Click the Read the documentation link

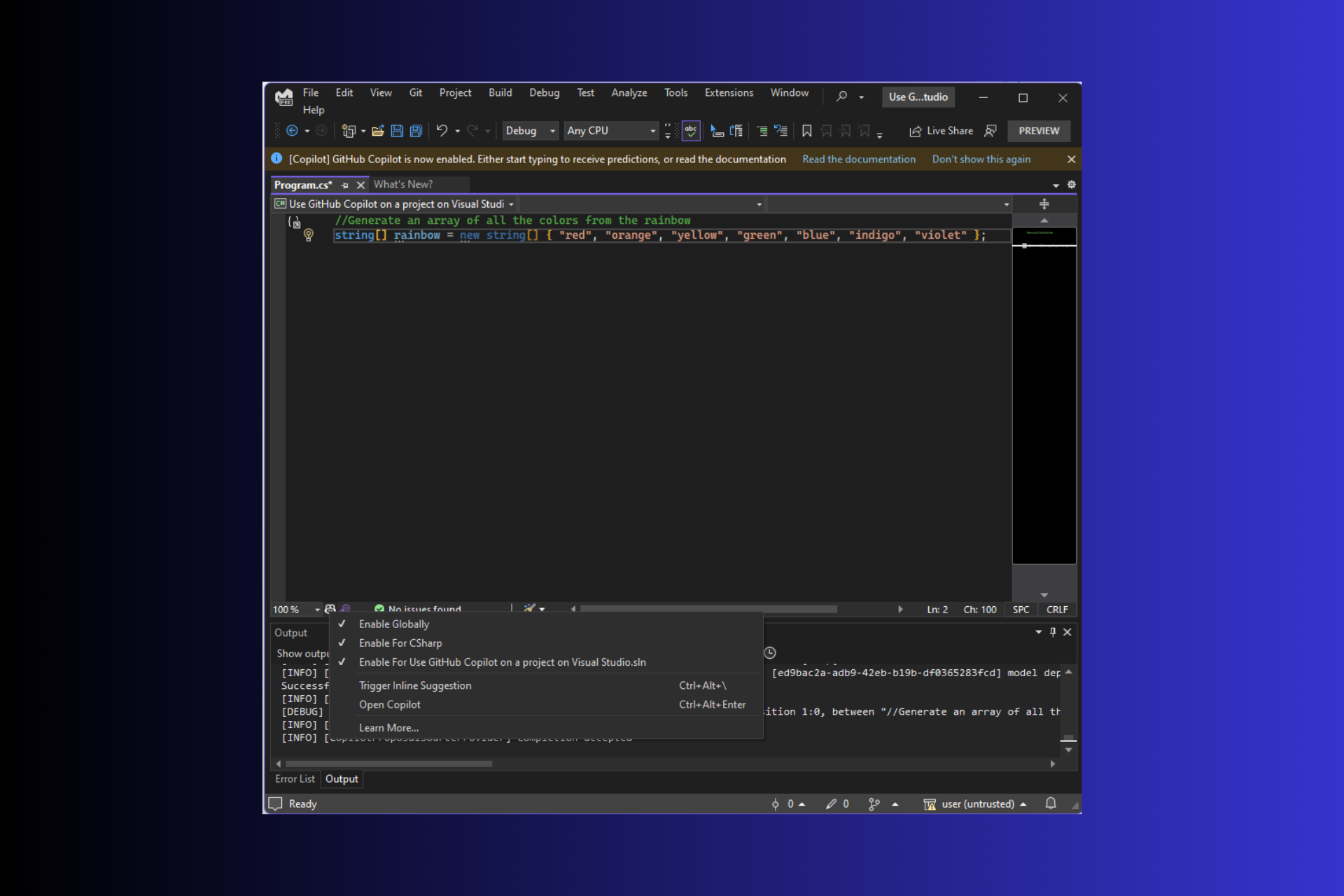pos(859,159)
